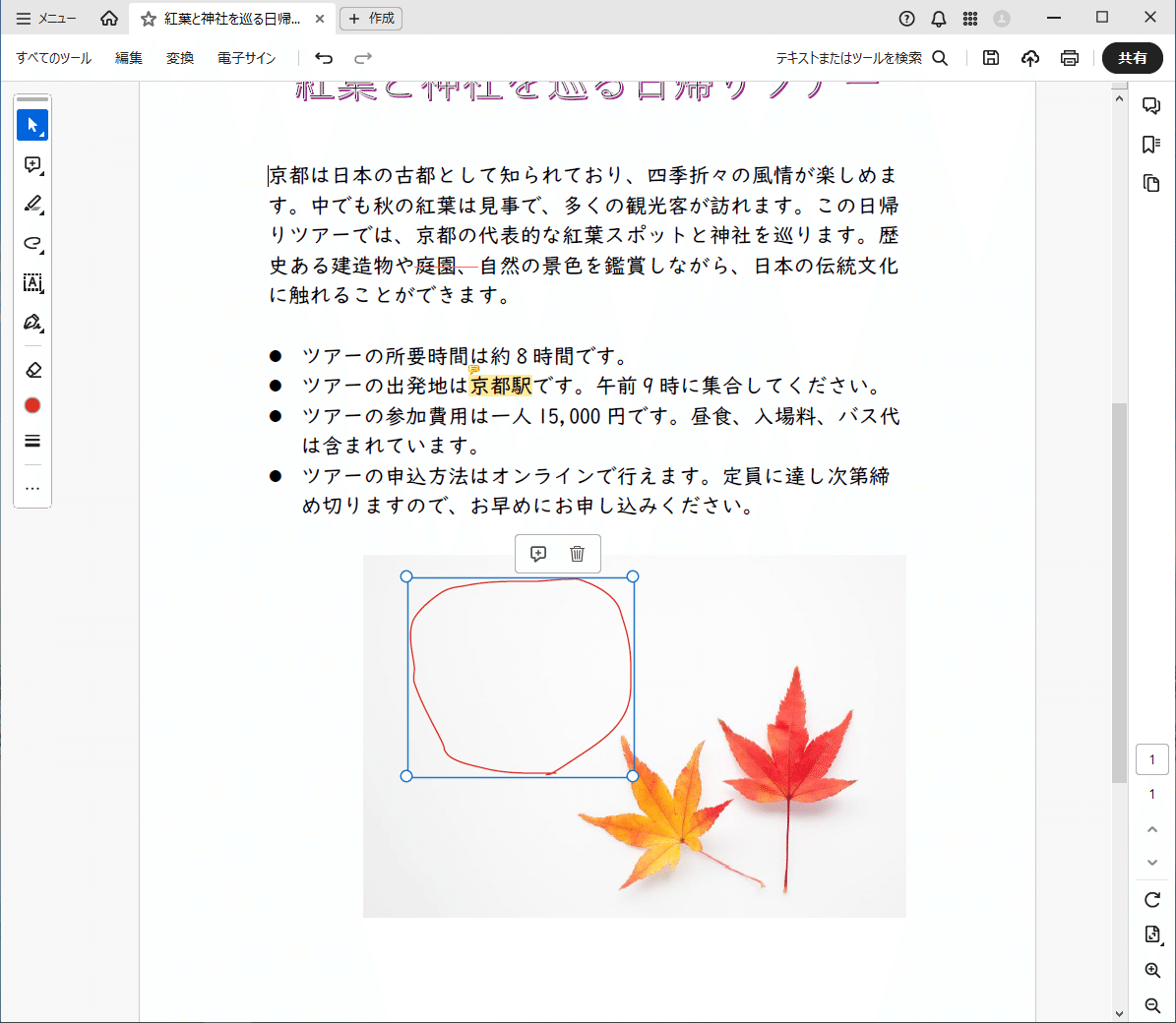This screenshot has height=1023, width=1176.
Task: Star the current document tab
Action: tap(149, 19)
